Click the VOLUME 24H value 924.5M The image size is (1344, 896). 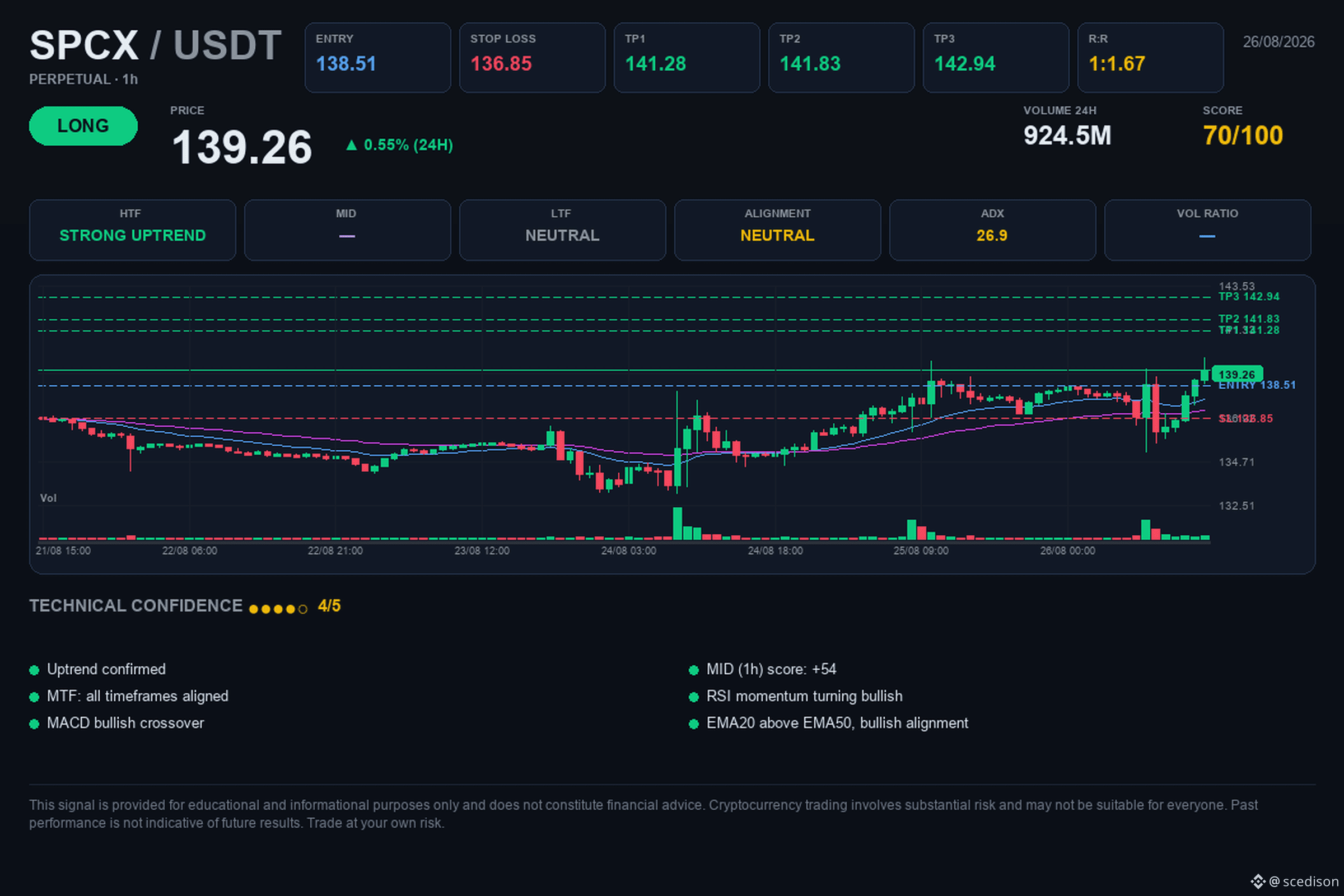[x=1067, y=136]
